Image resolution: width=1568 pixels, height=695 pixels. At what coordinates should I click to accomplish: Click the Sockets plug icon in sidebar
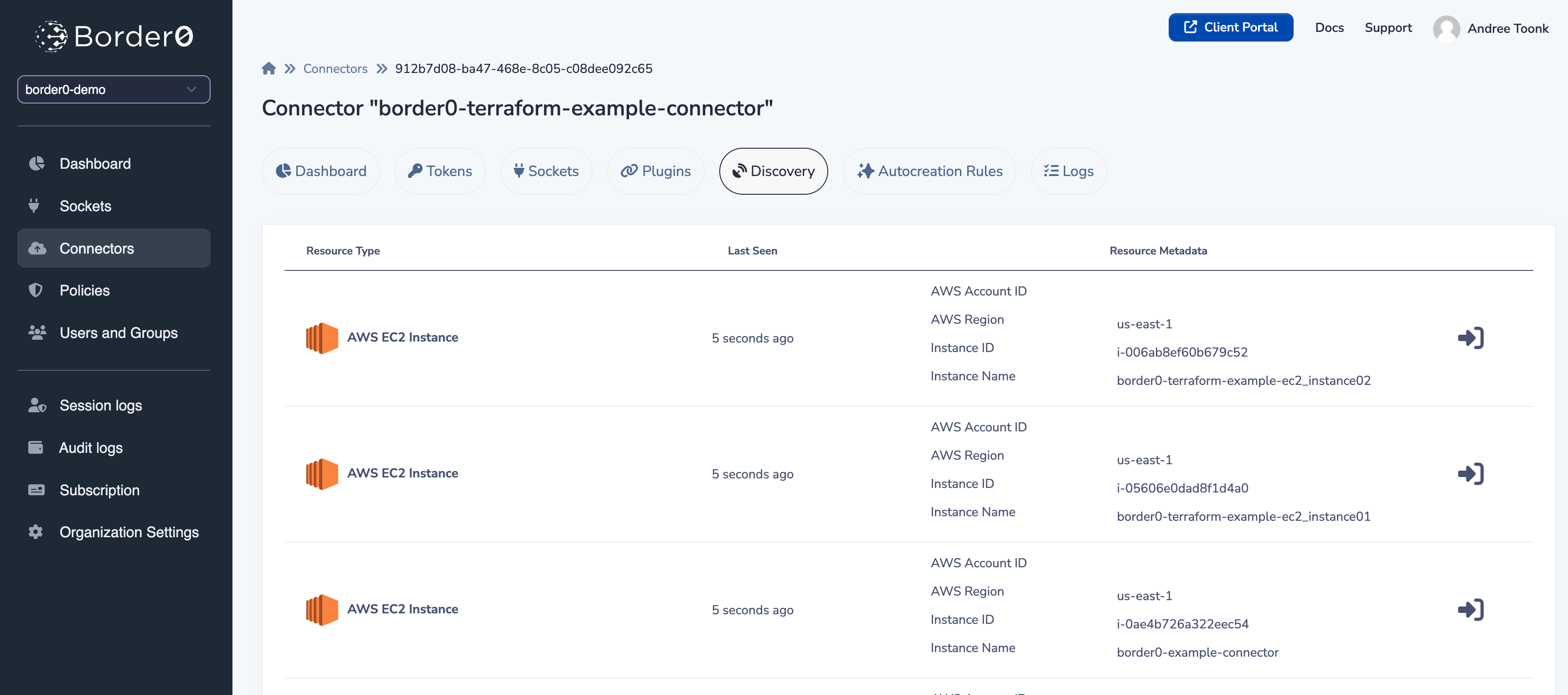34,206
